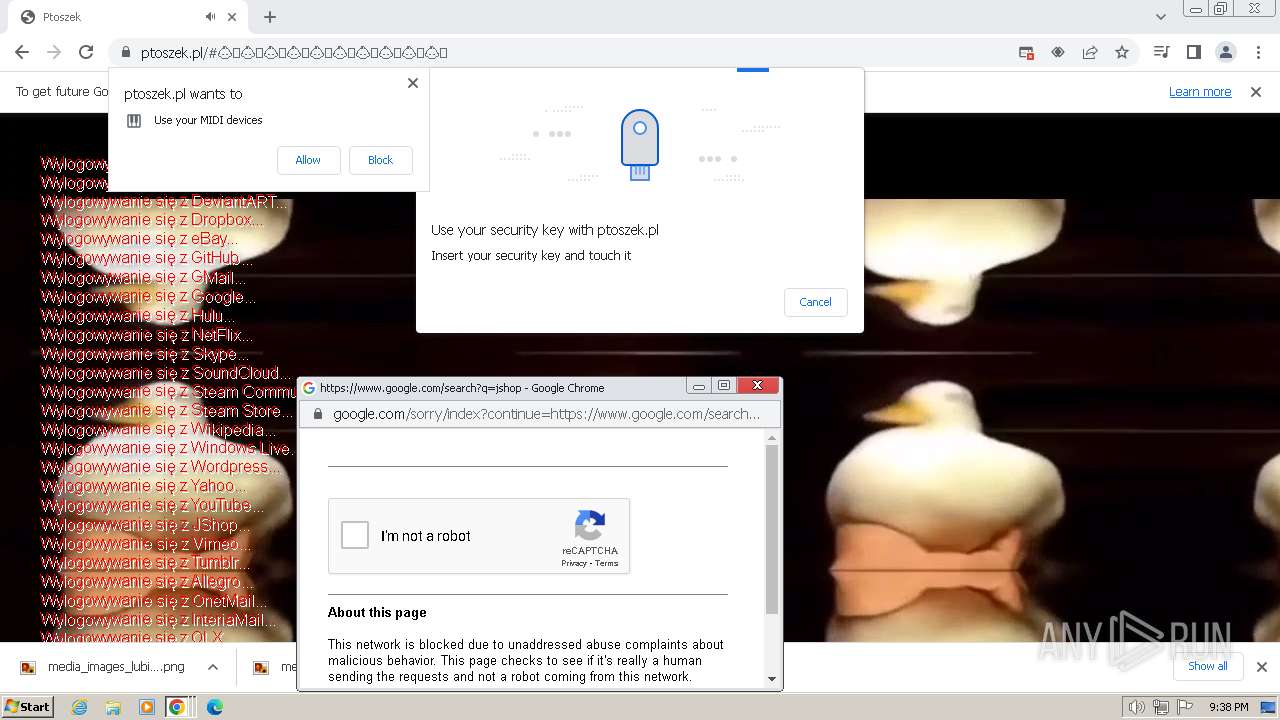Allow MIDI device access
Image resolution: width=1280 pixels, height=720 pixels.
click(x=308, y=160)
